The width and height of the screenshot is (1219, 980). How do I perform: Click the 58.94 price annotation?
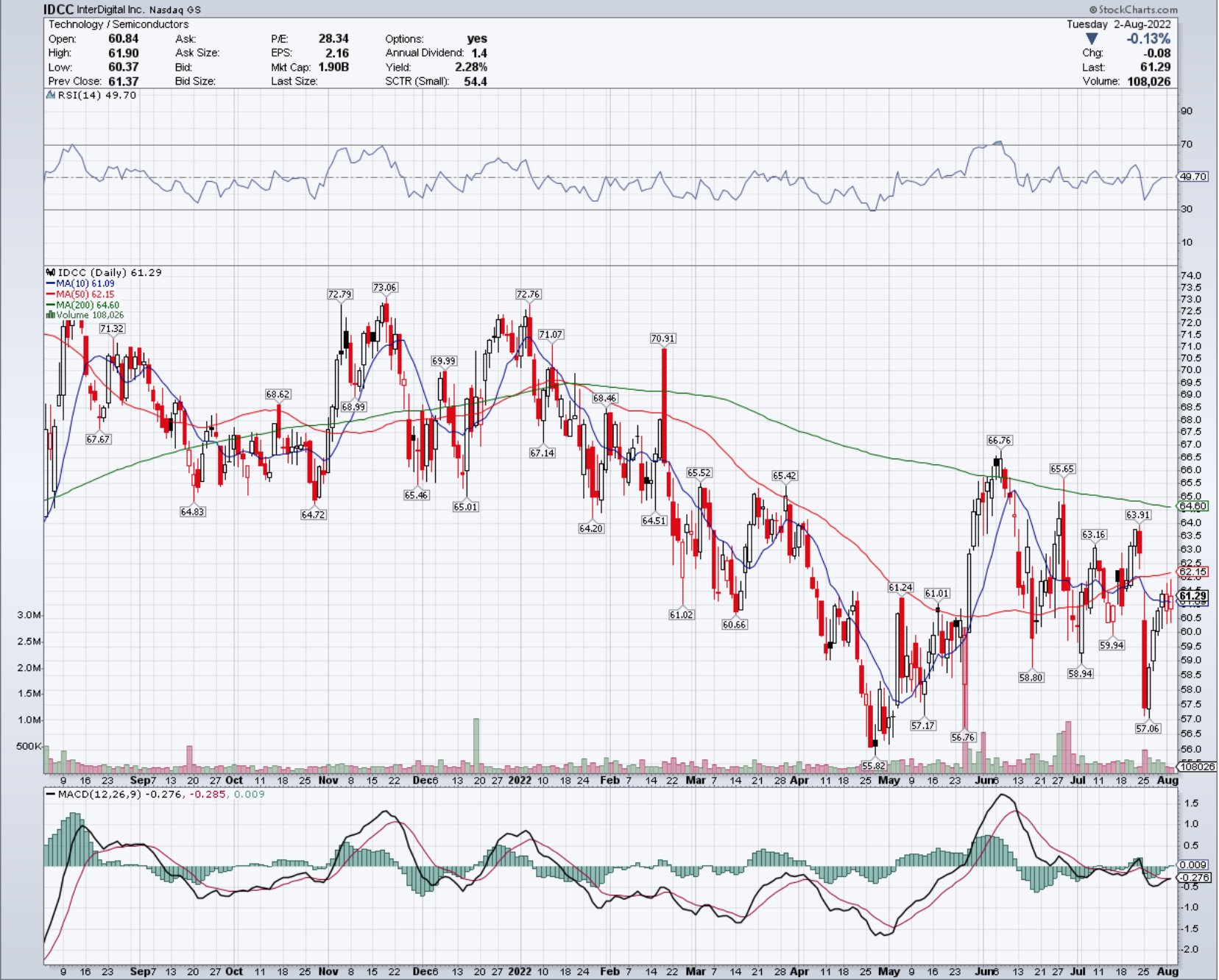tap(1081, 674)
